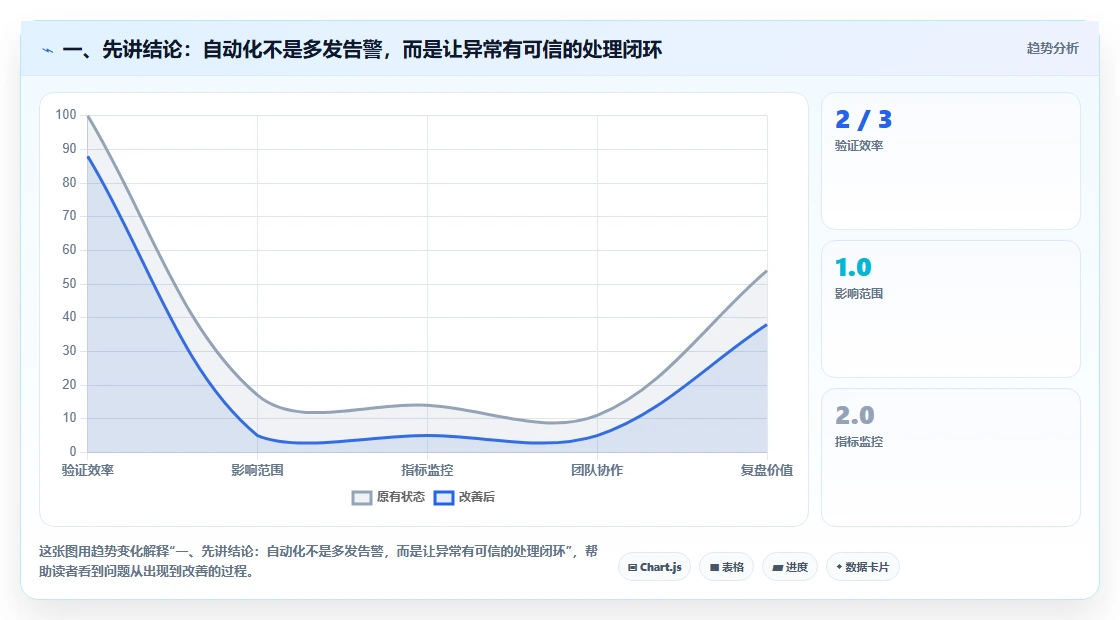This screenshot has width=1120, height=620.
Task: Click the icon in the 进度 tag
Action: pos(778,568)
